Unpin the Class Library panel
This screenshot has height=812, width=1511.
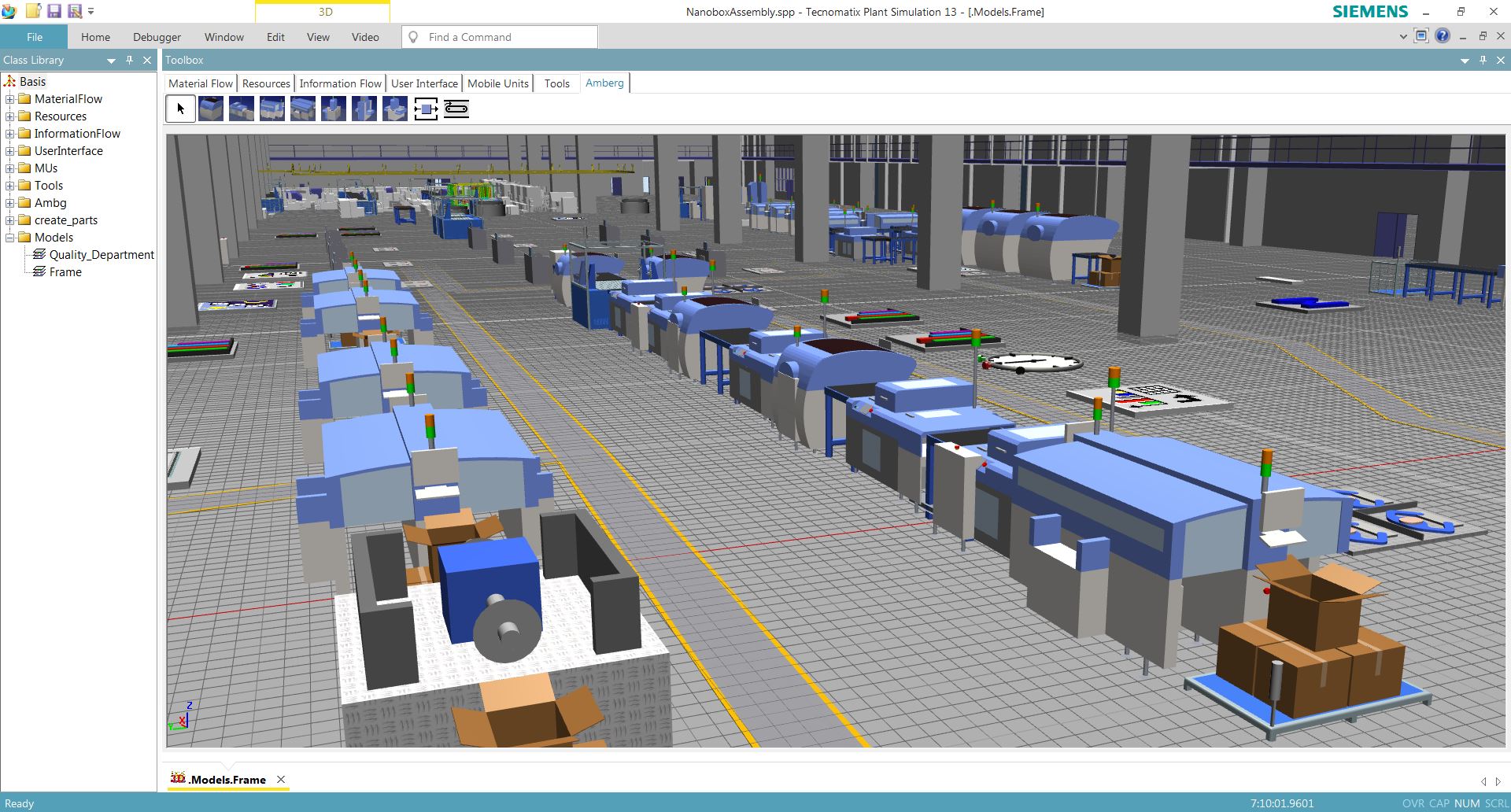[x=129, y=60]
